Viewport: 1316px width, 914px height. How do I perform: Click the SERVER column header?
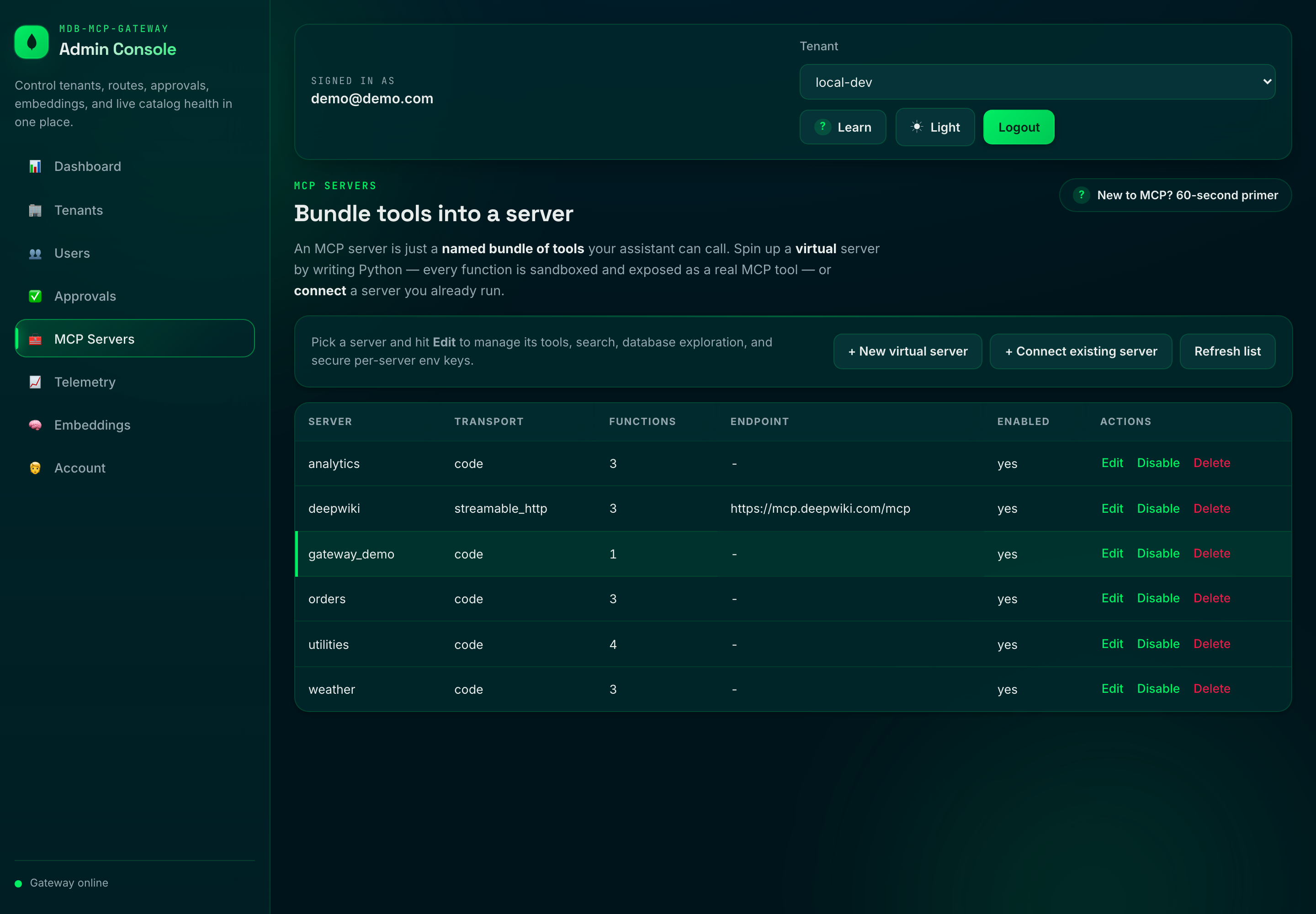click(x=330, y=421)
